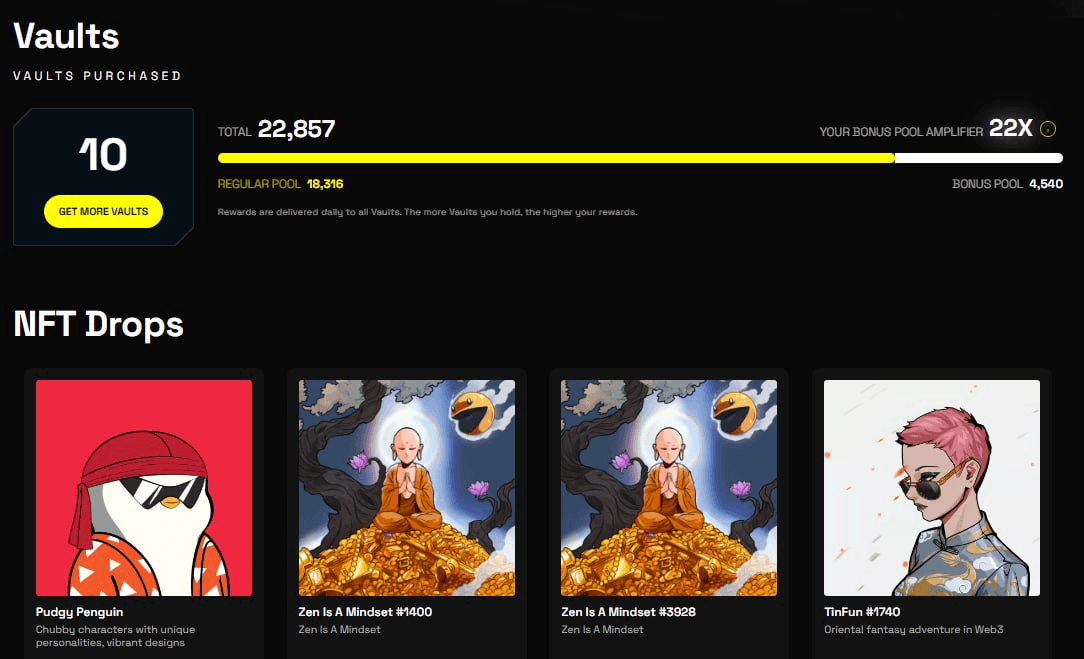
Task: Select the Zen Is A Mindset #1400 title
Action: (365, 612)
